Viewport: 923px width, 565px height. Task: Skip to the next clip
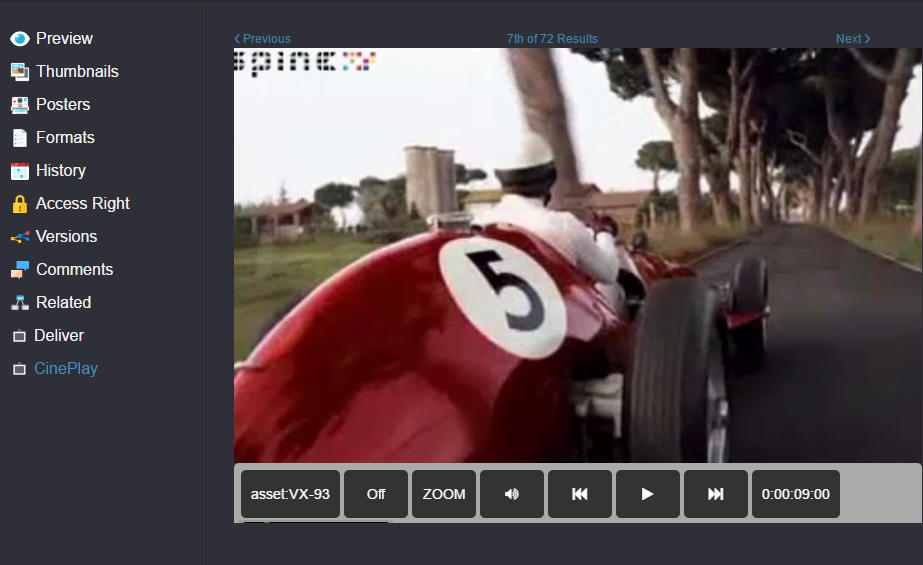(716, 494)
